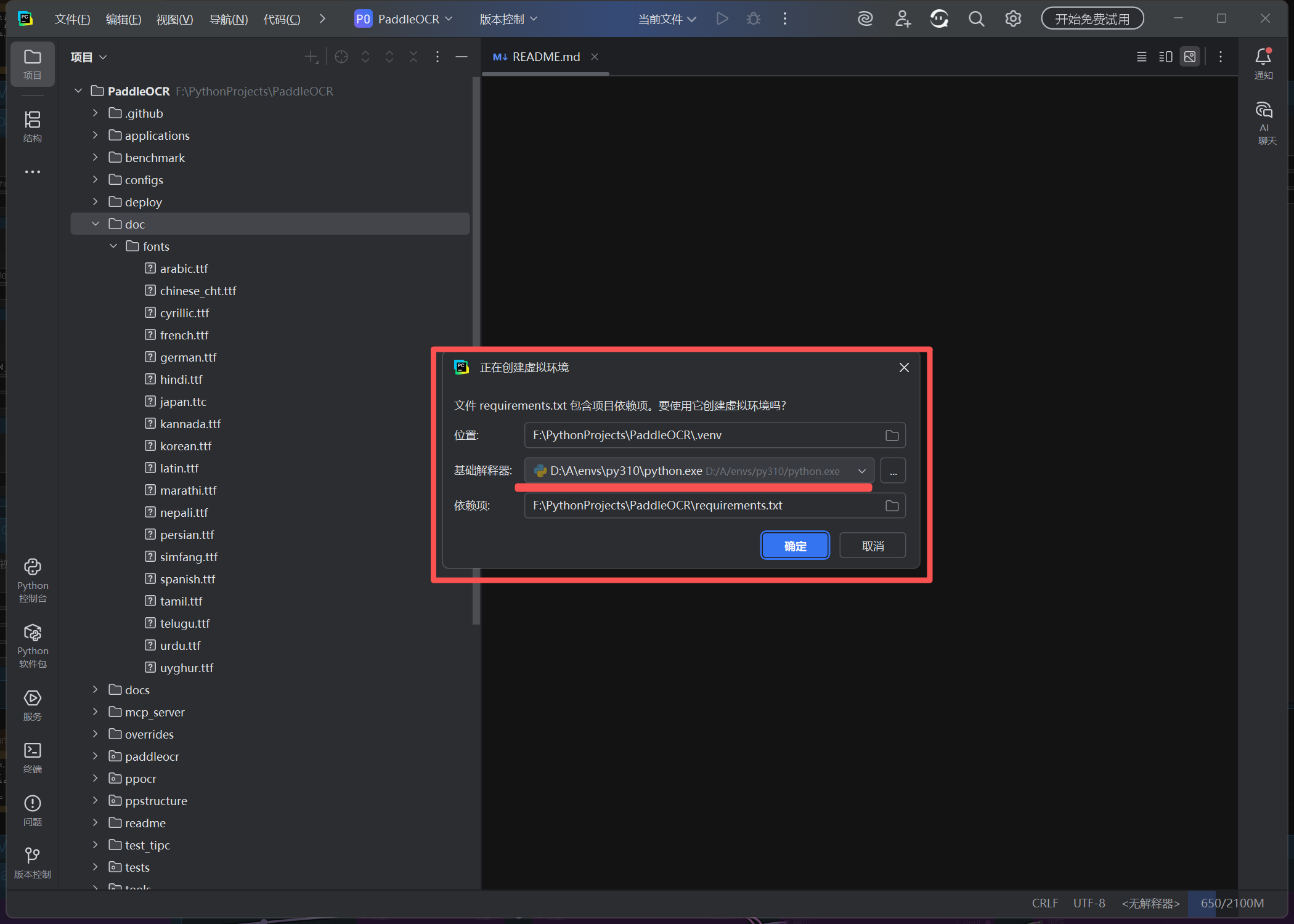
Task: Open the Services tool window
Action: (x=32, y=705)
